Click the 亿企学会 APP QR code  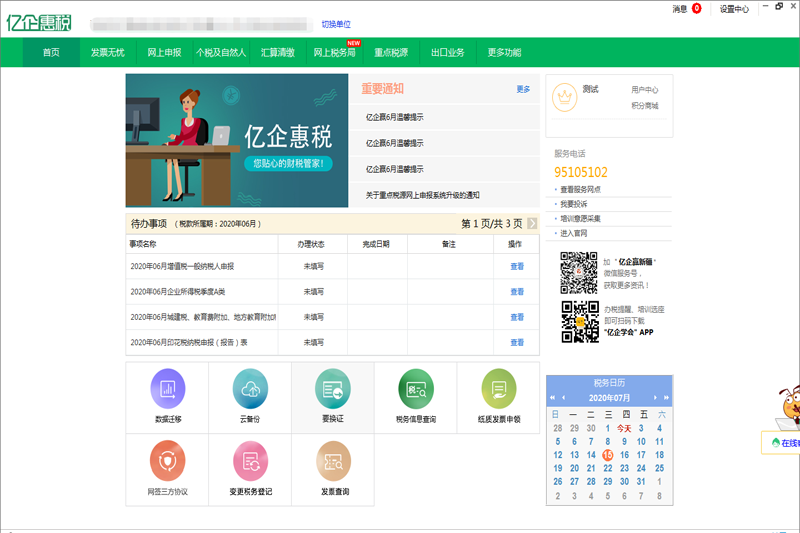[x=580, y=322]
